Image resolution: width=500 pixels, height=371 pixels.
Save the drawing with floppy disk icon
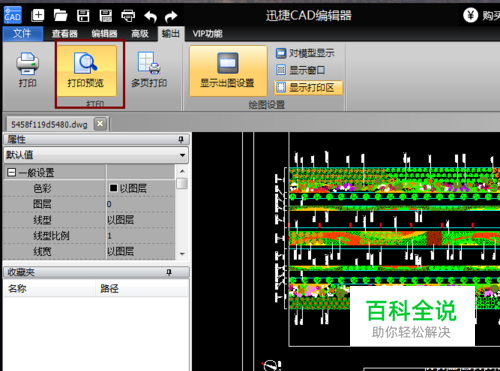83,15
